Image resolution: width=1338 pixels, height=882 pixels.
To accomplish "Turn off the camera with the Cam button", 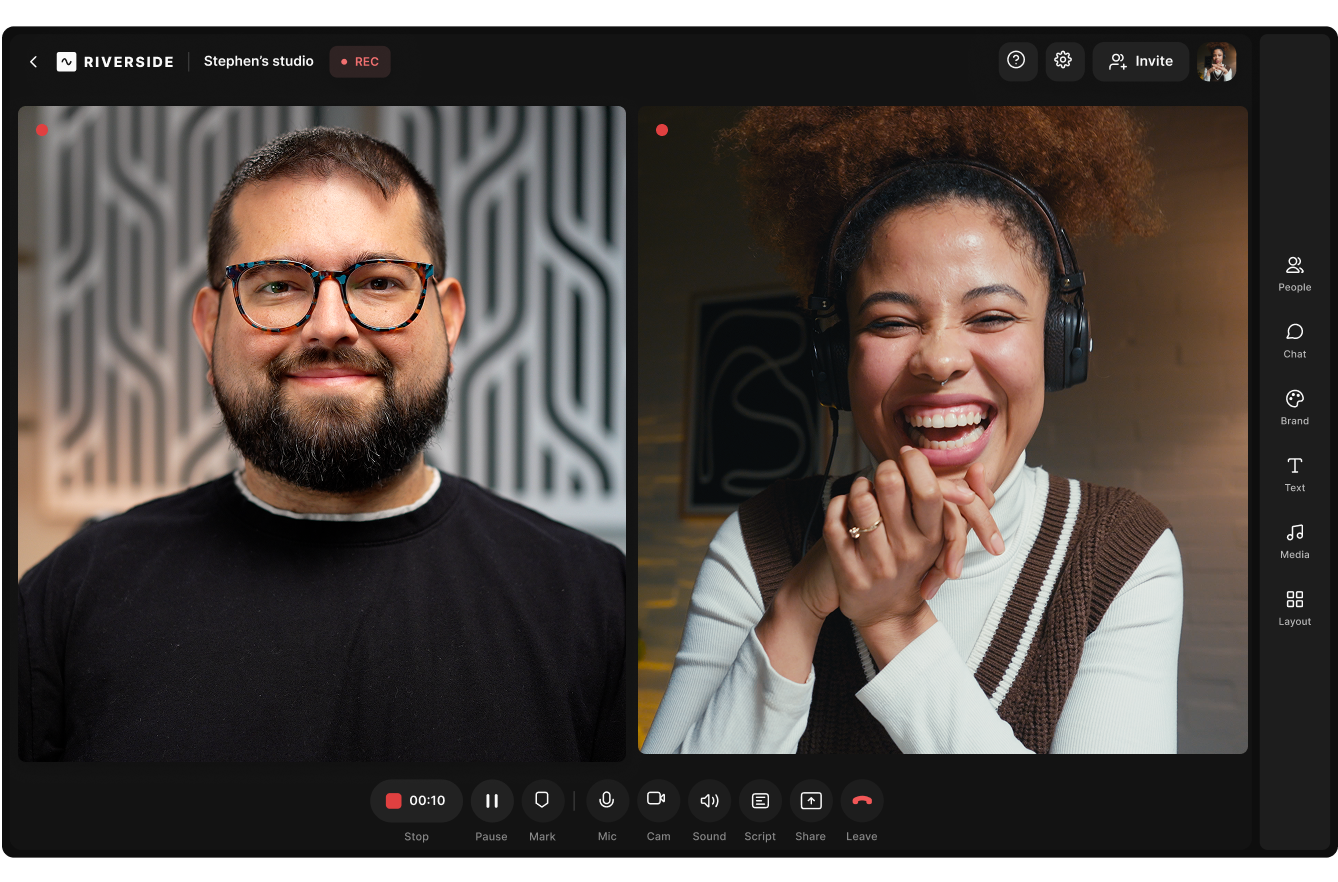I will coord(658,800).
